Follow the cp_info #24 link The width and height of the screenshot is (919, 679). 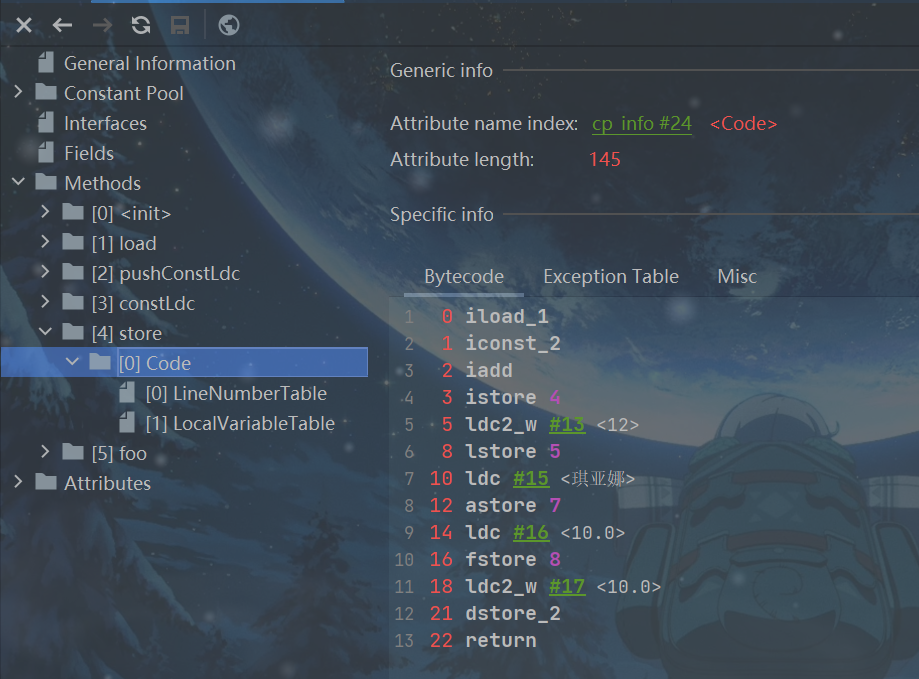pyautogui.click(x=641, y=124)
